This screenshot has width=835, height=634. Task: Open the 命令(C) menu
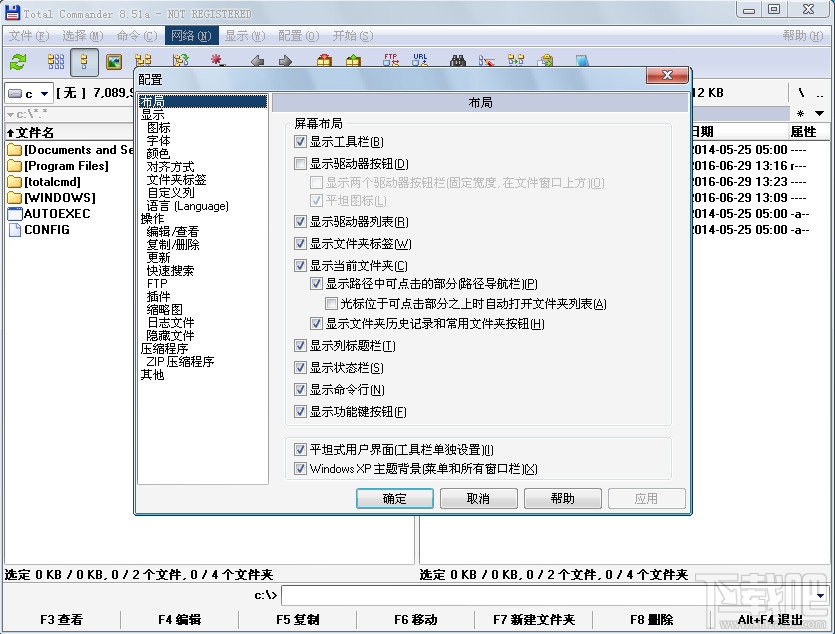(137, 36)
